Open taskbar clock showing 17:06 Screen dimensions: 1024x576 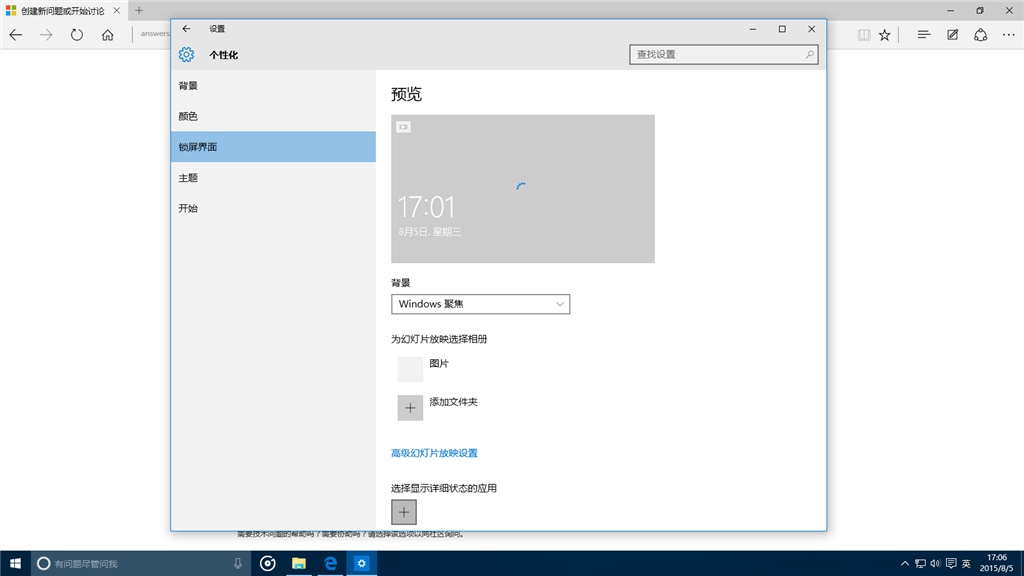997,563
